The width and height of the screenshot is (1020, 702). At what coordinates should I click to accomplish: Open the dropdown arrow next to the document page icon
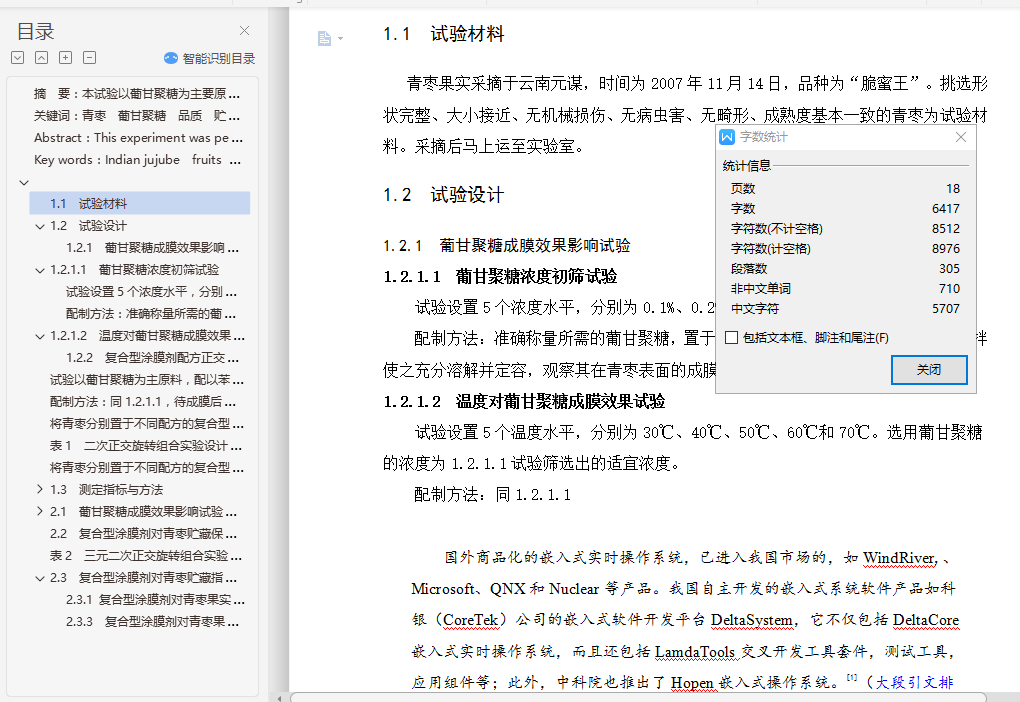point(340,39)
